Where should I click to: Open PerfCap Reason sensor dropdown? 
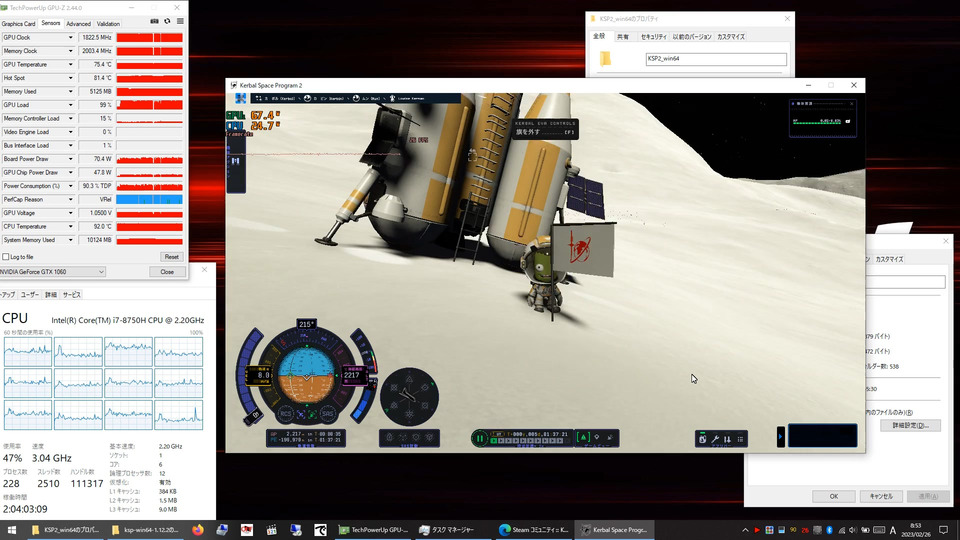click(x=70, y=200)
